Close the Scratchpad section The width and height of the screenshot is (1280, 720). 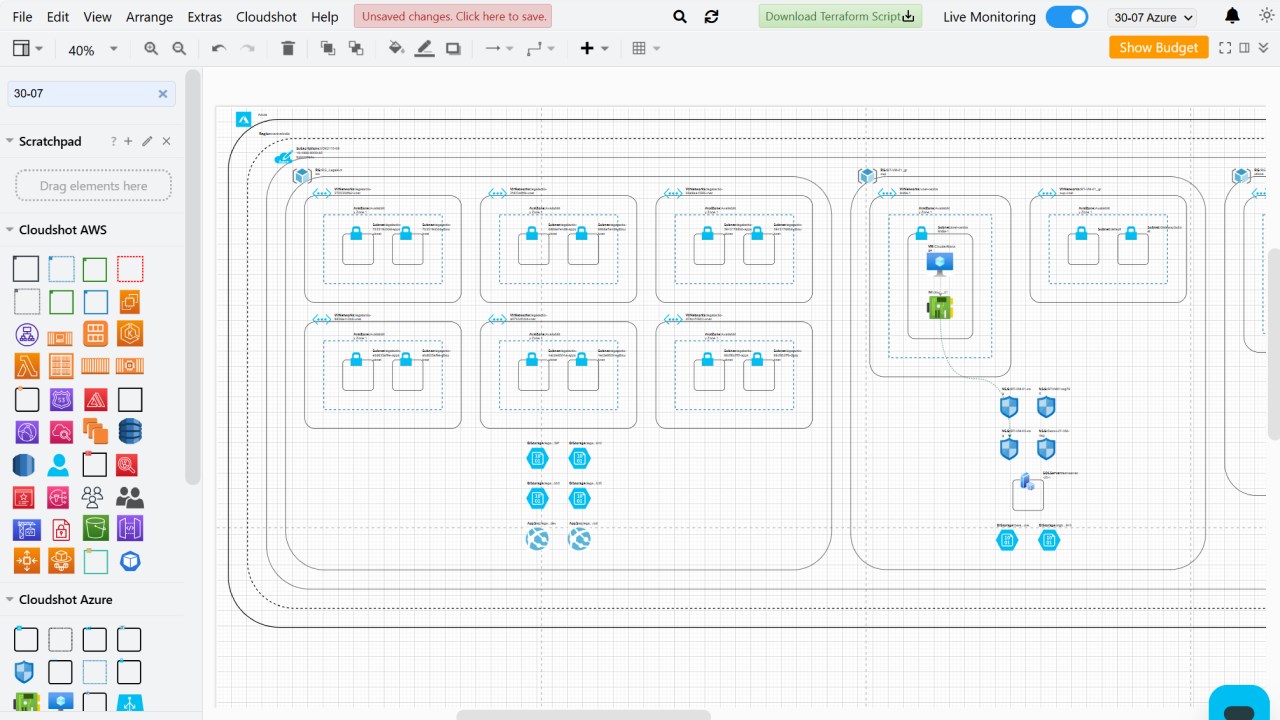click(x=166, y=141)
